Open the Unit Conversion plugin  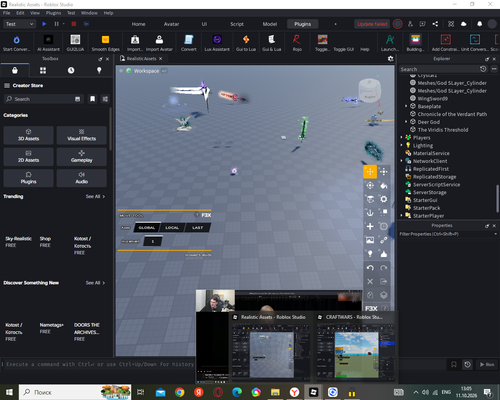pos(475,40)
